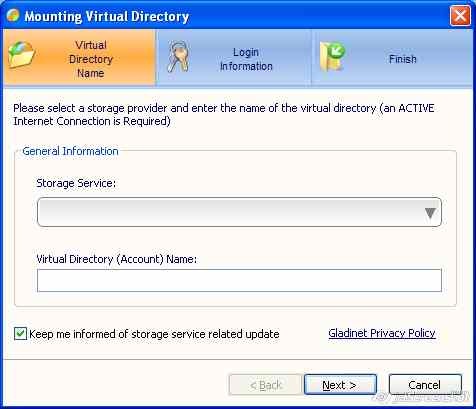Click the Finish folder icon with green arrow
The height and width of the screenshot is (409, 476).
(332, 56)
